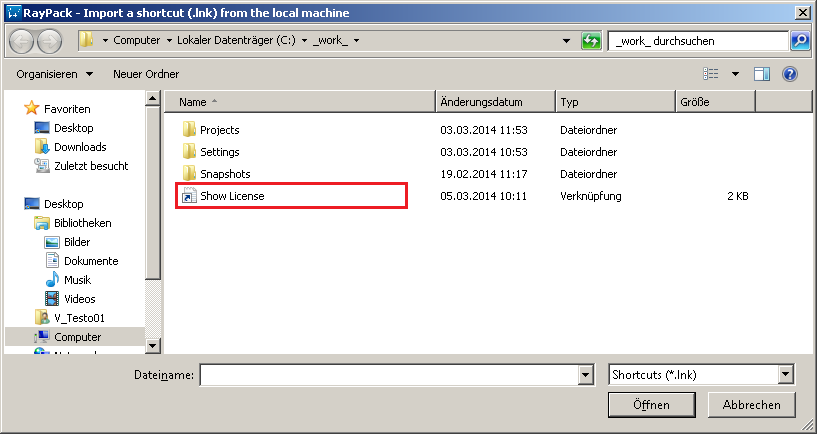Viewport: 817px width, 434px height.
Task: Click the change view icon
Action: coord(712,74)
